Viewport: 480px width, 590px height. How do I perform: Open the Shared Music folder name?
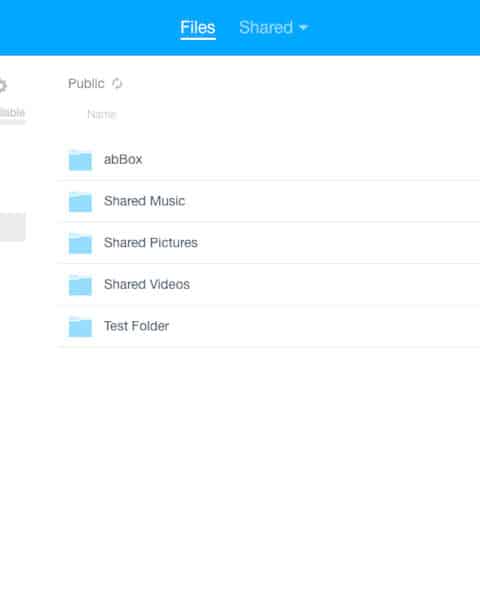point(144,201)
